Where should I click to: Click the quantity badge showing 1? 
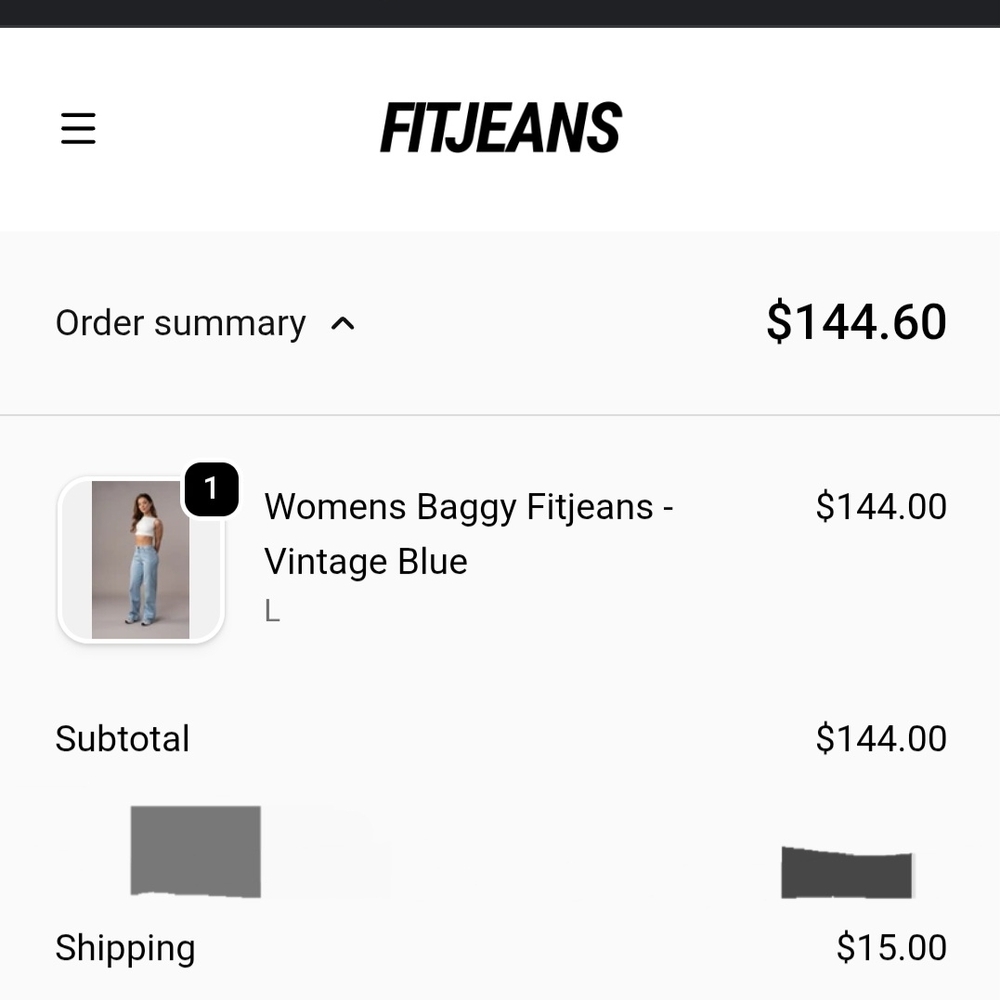point(211,489)
